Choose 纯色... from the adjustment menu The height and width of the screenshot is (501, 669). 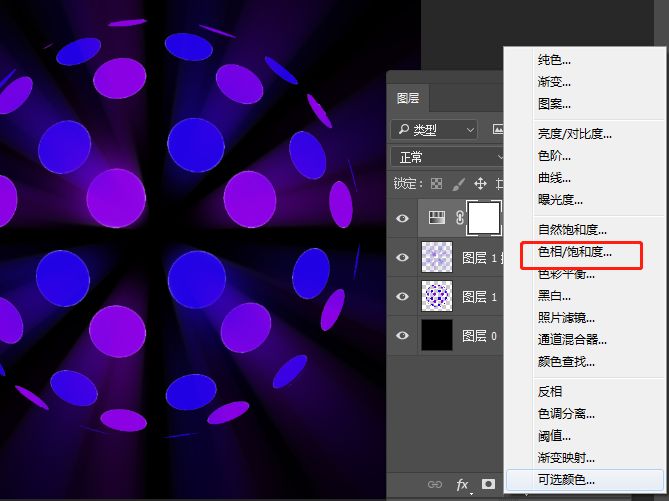click(554, 60)
